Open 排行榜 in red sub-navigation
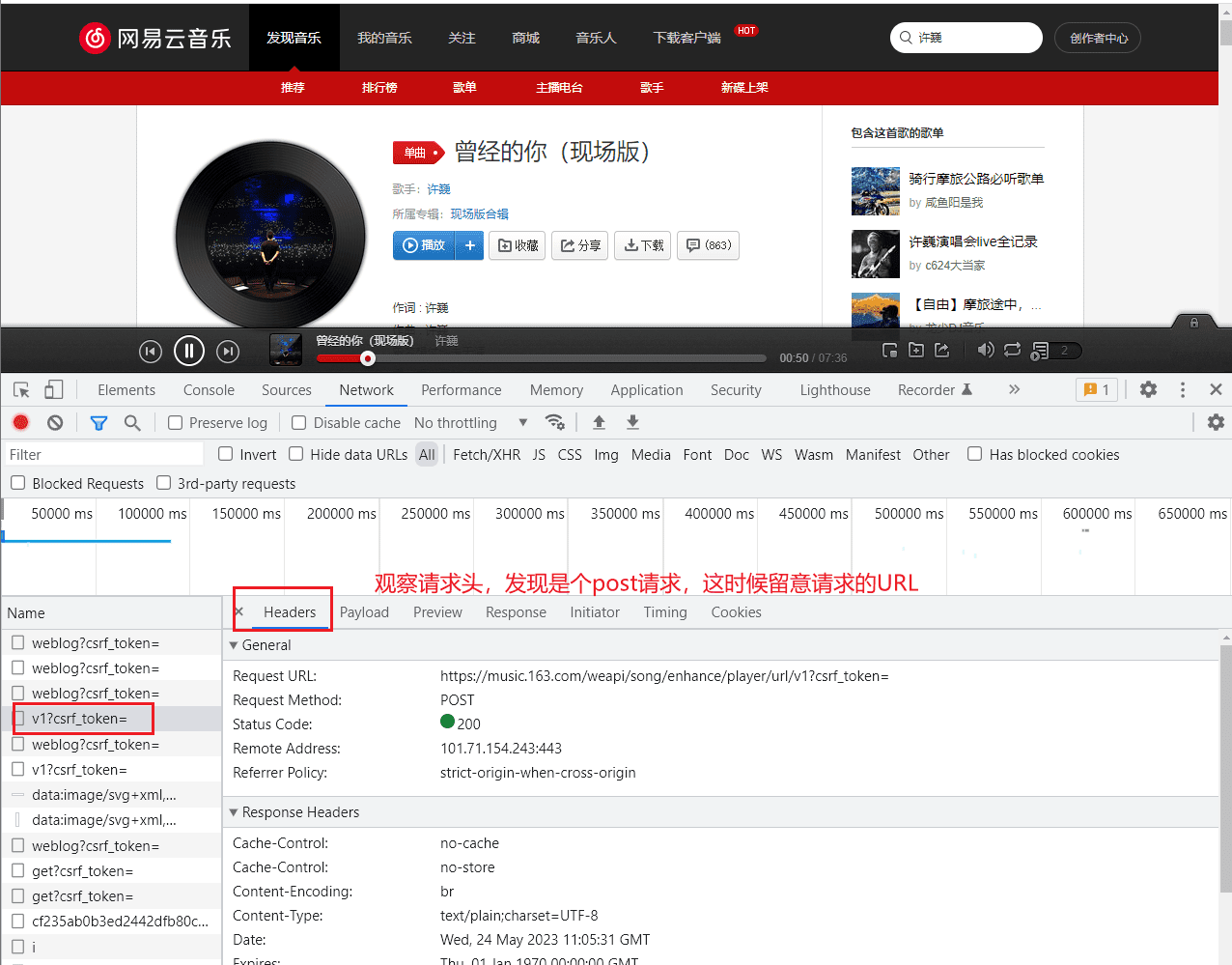 click(379, 87)
